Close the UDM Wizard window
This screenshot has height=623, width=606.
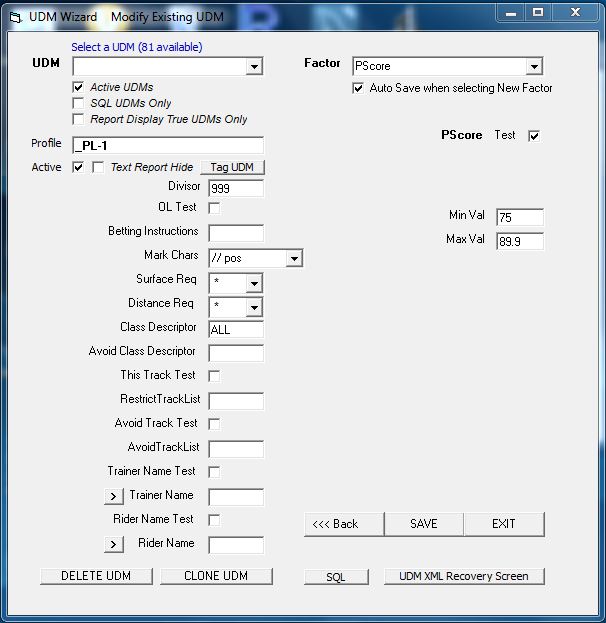(x=575, y=13)
